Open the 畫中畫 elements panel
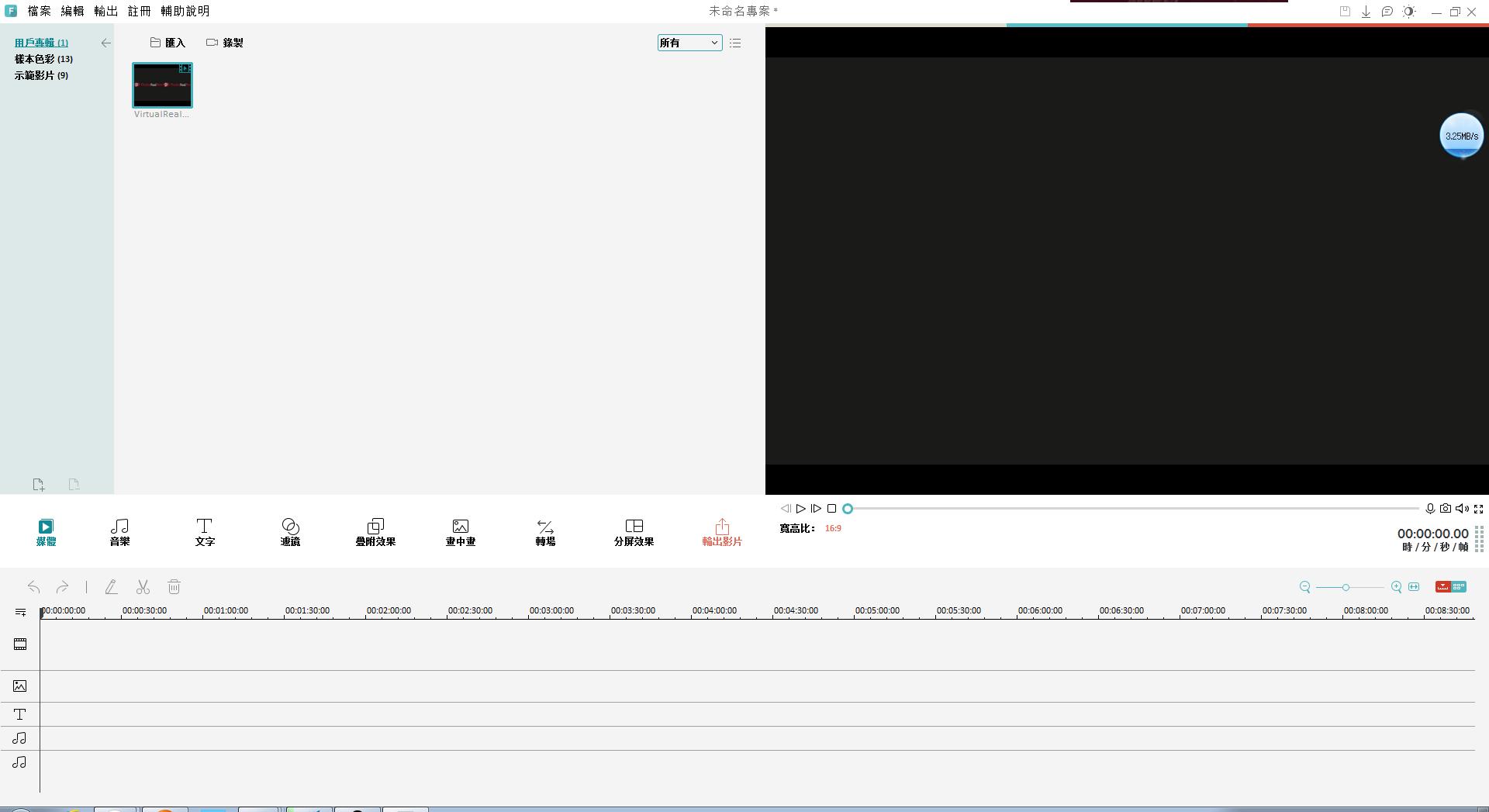 click(x=461, y=533)
